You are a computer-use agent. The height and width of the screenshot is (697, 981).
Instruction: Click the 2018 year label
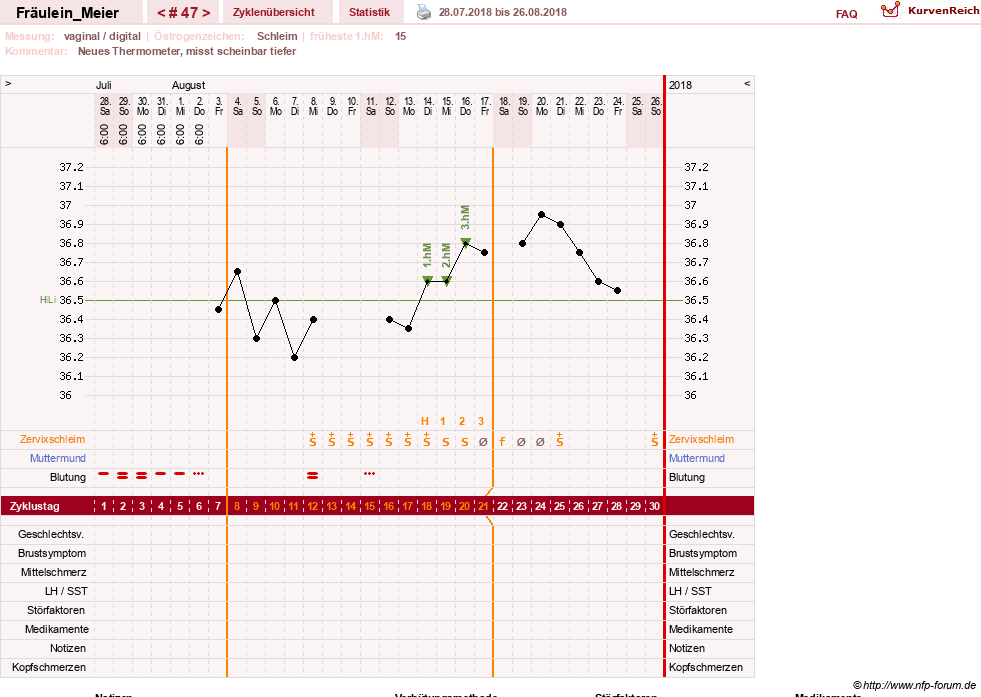681,85
